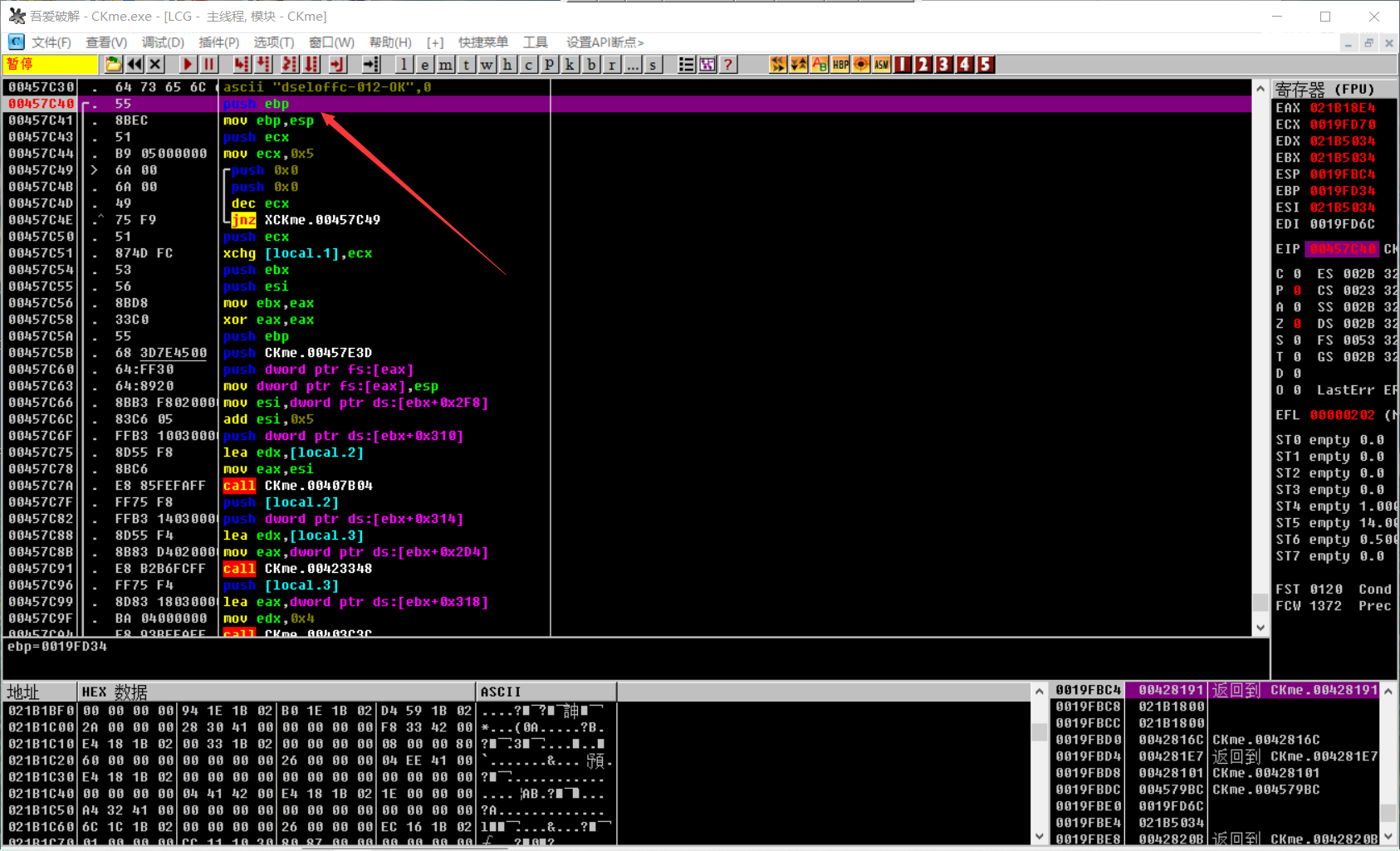Image resolution: width=1400 pixels, height=851 pixels.
Task: Click the Step Over toolbar icon
Action: point(263,65)
